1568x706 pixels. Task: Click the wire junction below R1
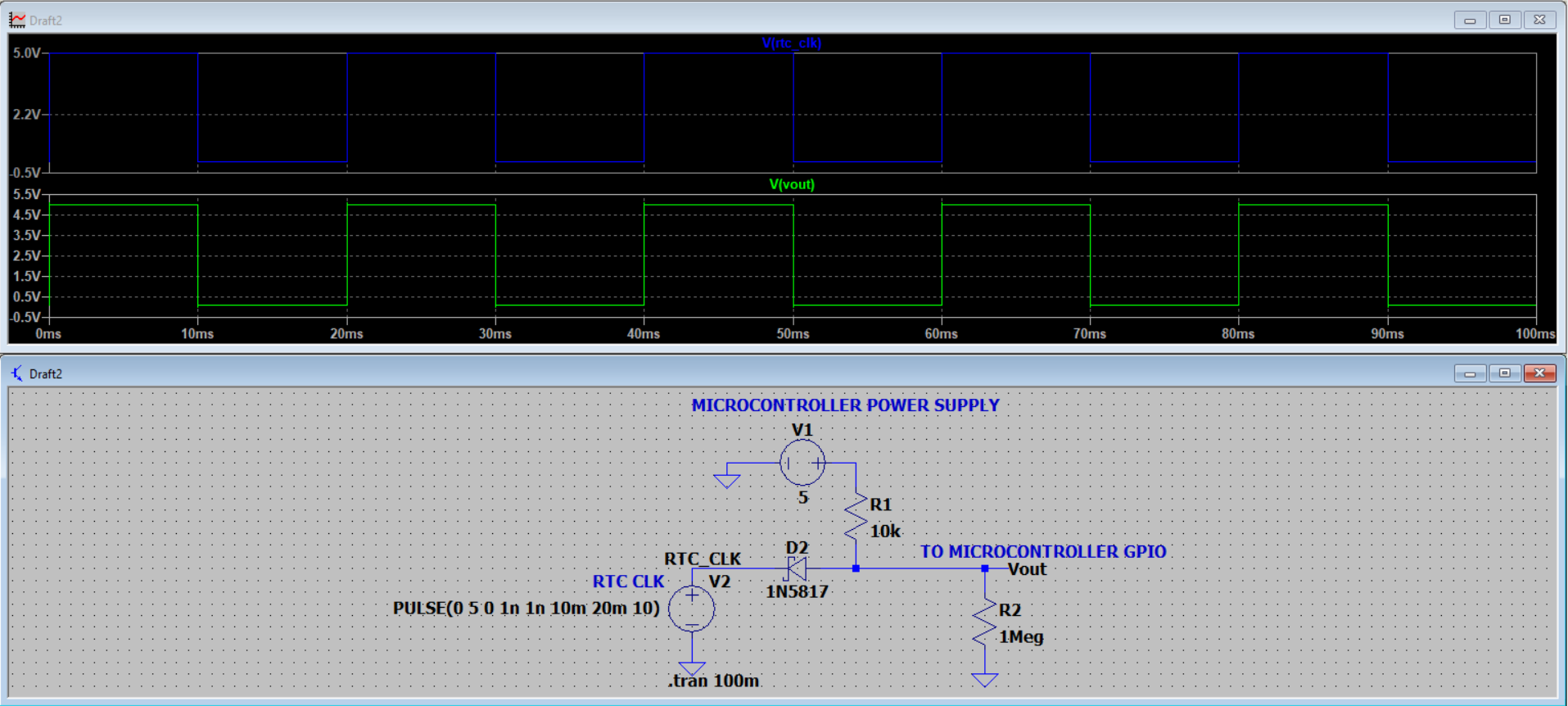tap(856, 568)
